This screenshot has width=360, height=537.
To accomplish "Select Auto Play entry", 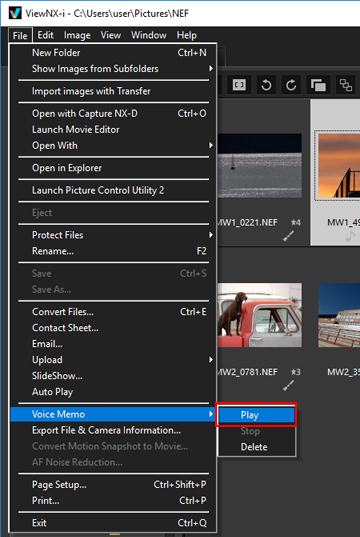I will [x=113, y=392].
